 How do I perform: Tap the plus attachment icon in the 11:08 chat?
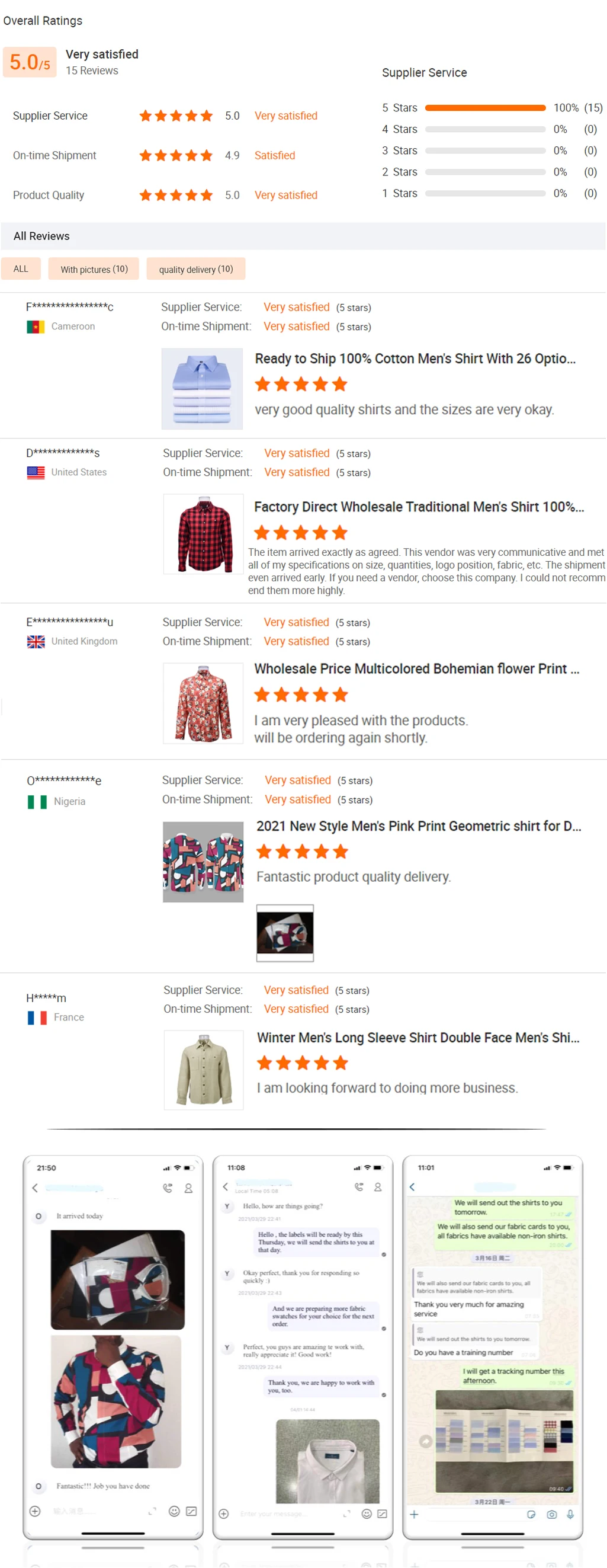[224, 1514]
